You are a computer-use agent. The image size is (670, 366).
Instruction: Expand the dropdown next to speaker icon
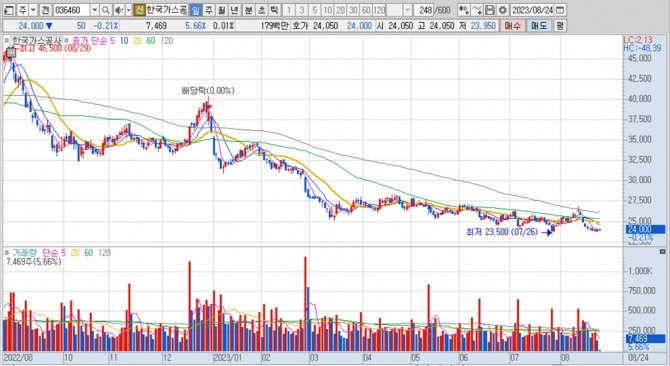click(x=128, y=10)
